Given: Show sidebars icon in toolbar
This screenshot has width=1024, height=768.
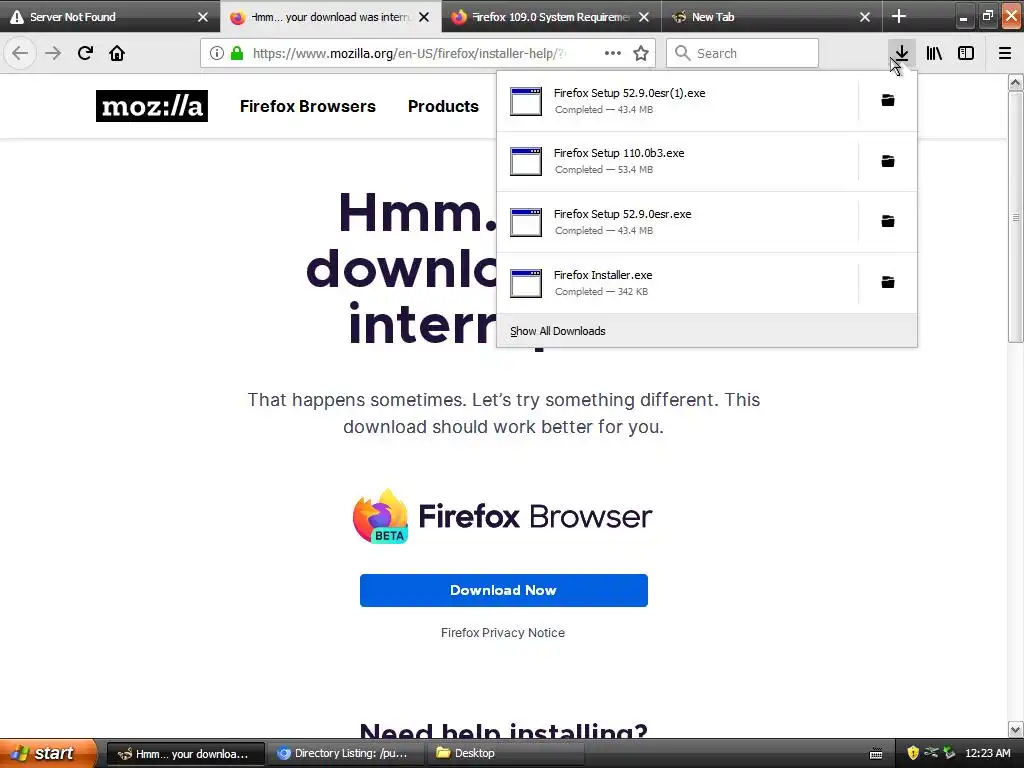Looking at the screenshot, I should (x=966, y=53).
